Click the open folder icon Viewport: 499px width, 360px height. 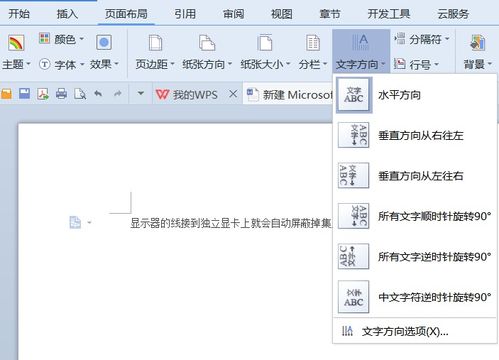click(x=6, y=94)
